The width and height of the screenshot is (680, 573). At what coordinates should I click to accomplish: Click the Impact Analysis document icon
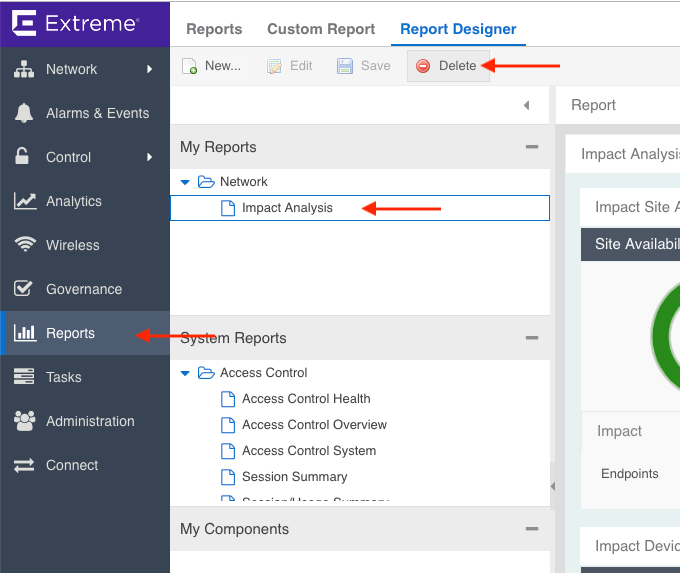(x=228, y=208)
